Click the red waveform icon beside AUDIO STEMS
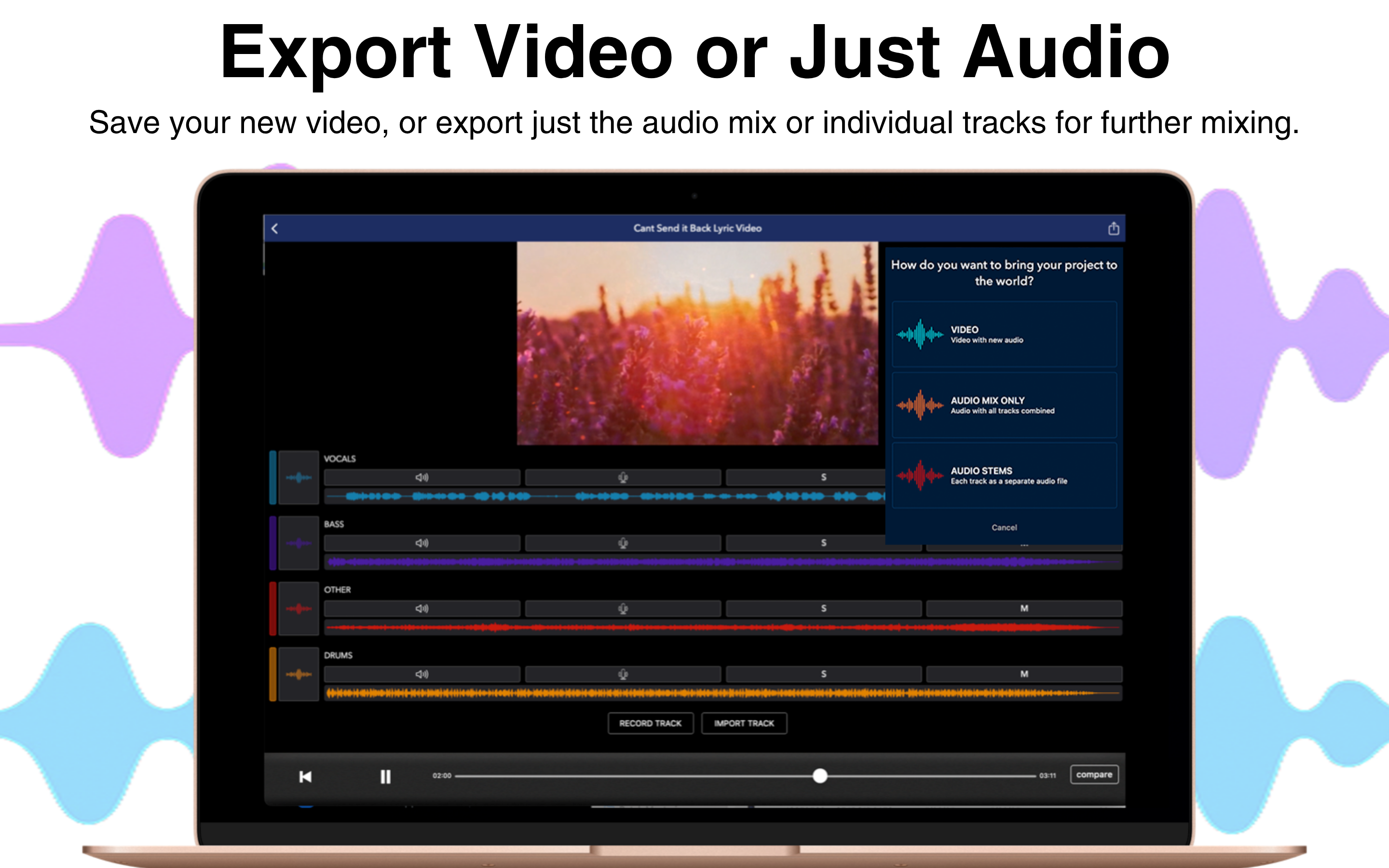The width and height of the screenshot is (1389, 868). tap(920, 475)
